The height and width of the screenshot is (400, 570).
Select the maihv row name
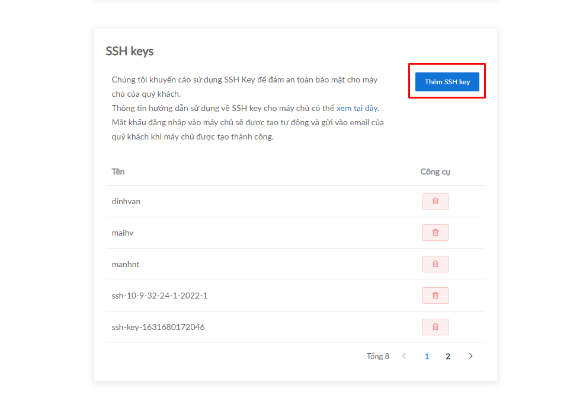(x=122, y=233)
